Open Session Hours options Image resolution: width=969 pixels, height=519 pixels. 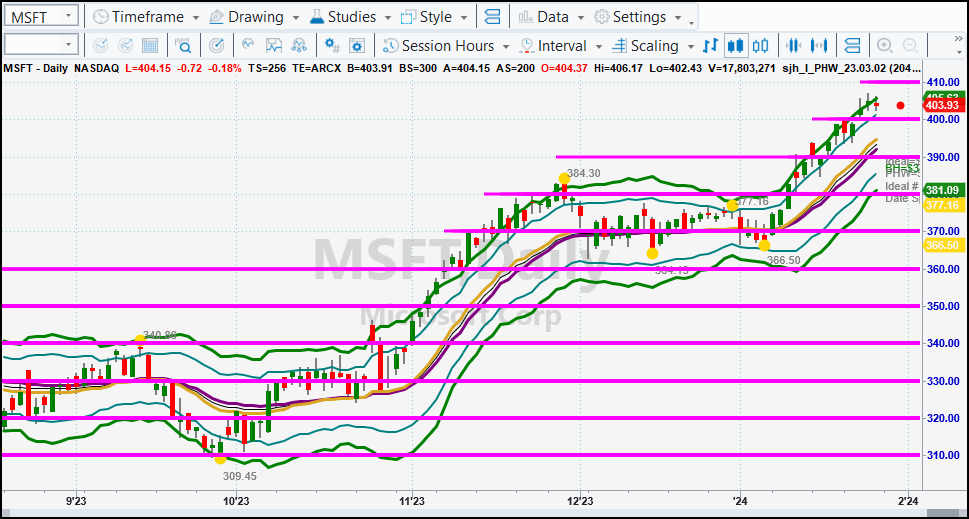446,46
